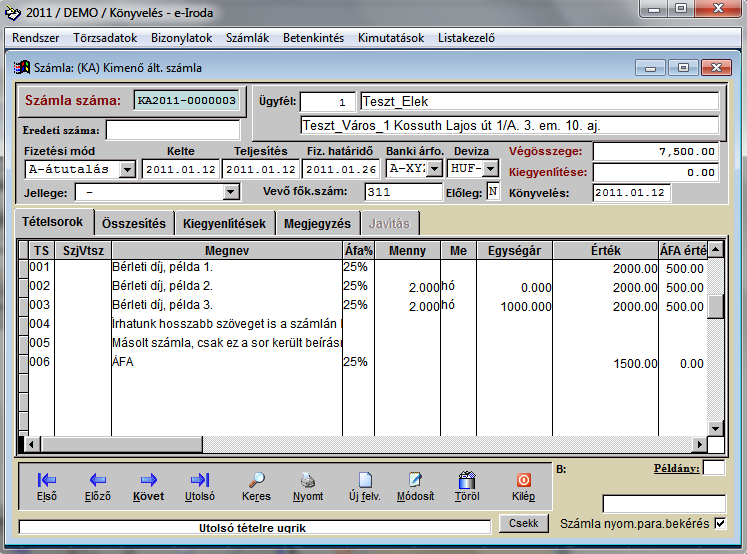Jump to last record with Utolsó
The height and width of the screenshot is (554, 747).
point(199,480)
